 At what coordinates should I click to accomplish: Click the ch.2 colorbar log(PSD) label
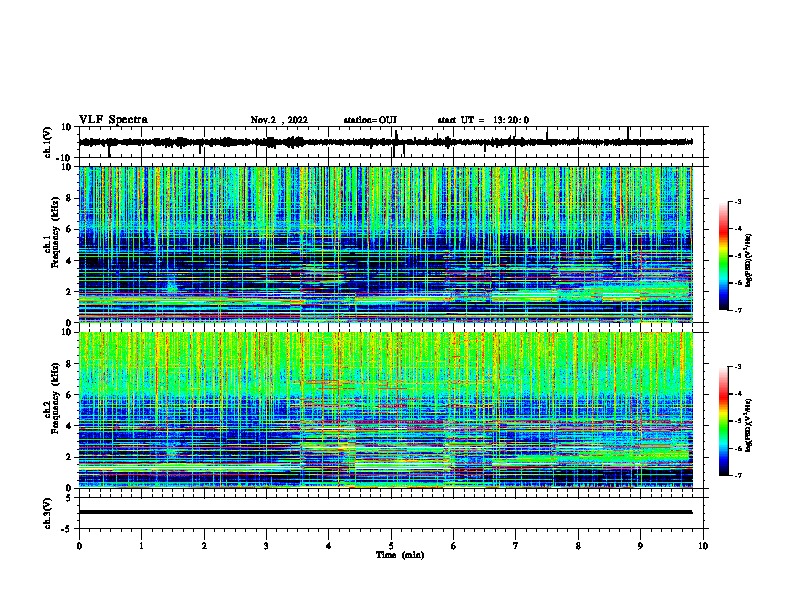[x=749, y=426]
